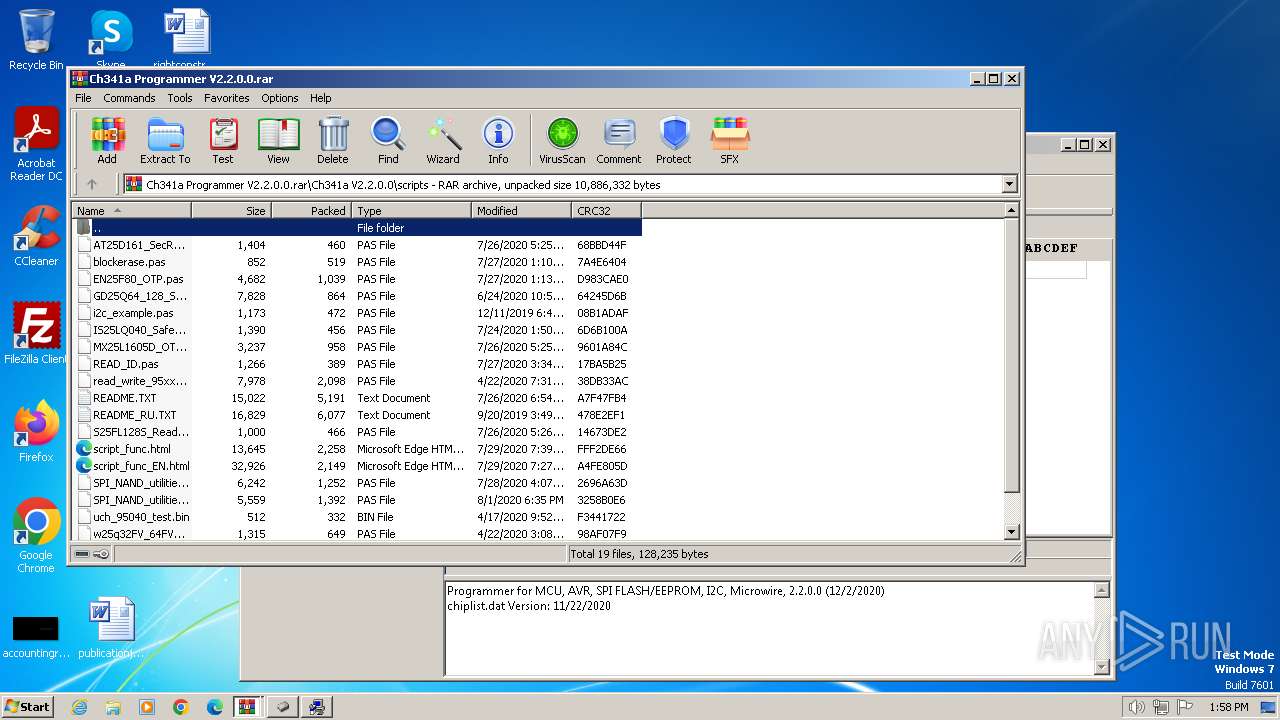Go up one folder level arrow

pos(92,184)
